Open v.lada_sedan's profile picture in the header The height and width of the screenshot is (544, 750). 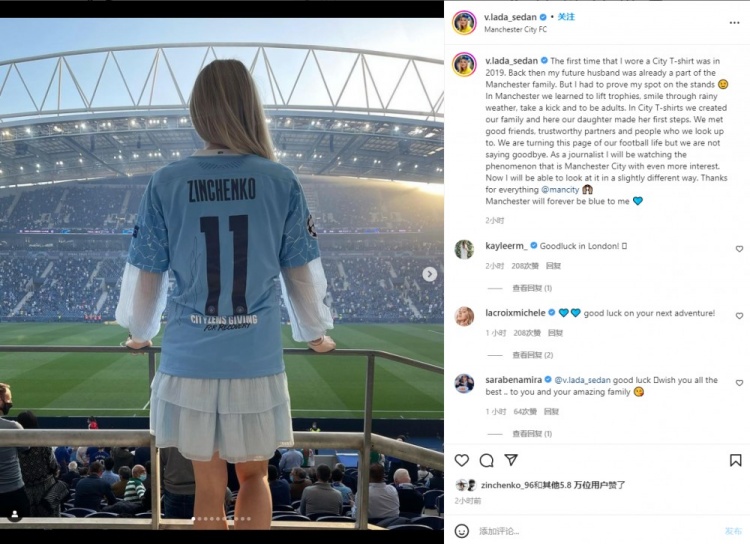pyautogui.click(x=464, y=22)
